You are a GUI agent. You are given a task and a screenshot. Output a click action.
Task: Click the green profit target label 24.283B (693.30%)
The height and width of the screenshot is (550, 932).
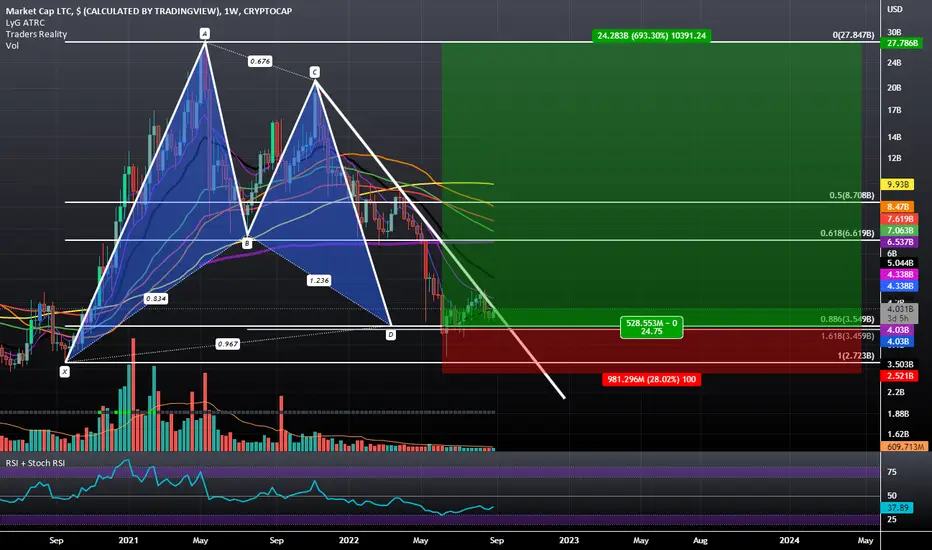[651, 36]
